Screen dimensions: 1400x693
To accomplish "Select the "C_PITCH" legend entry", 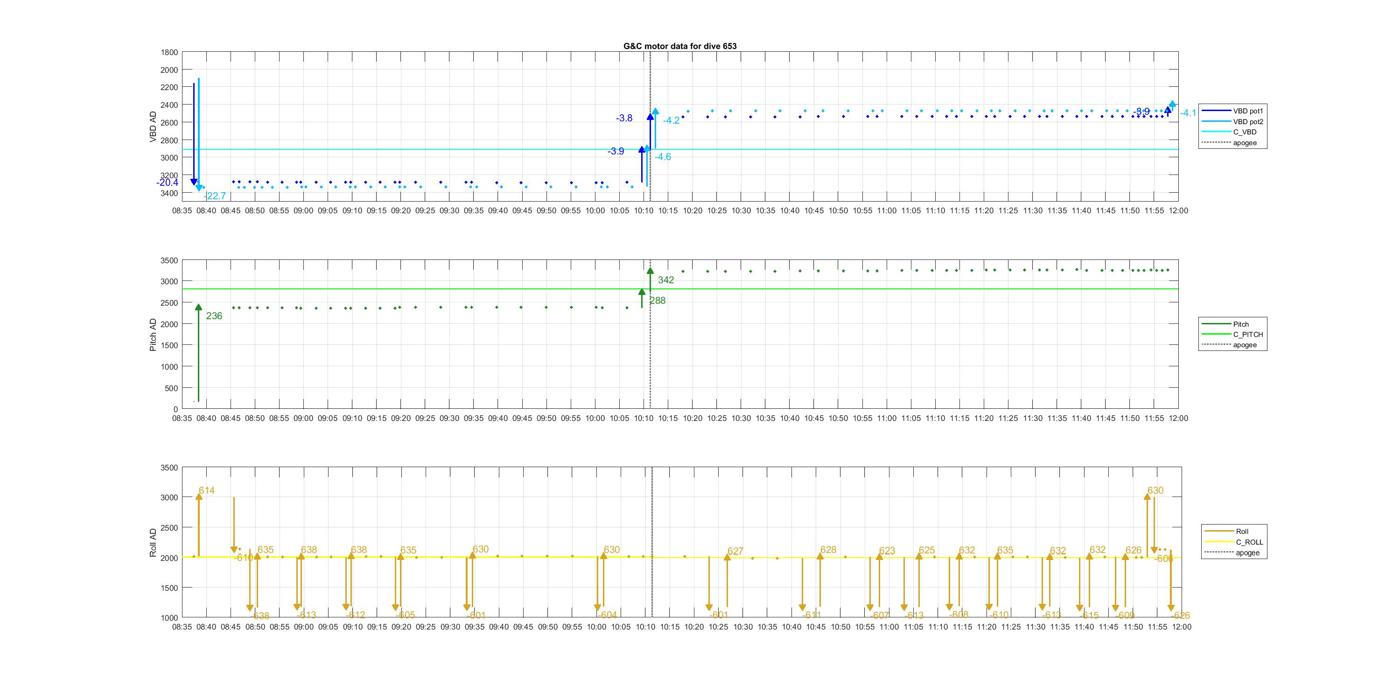I will click(x=1247, y=334).
